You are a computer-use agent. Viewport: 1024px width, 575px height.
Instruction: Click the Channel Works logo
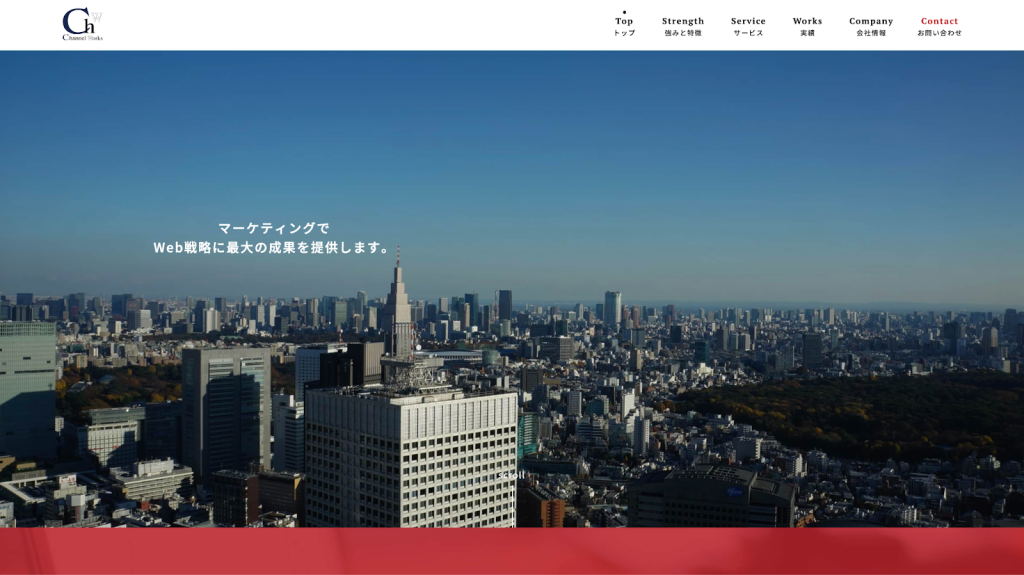[x=82, y=24]
